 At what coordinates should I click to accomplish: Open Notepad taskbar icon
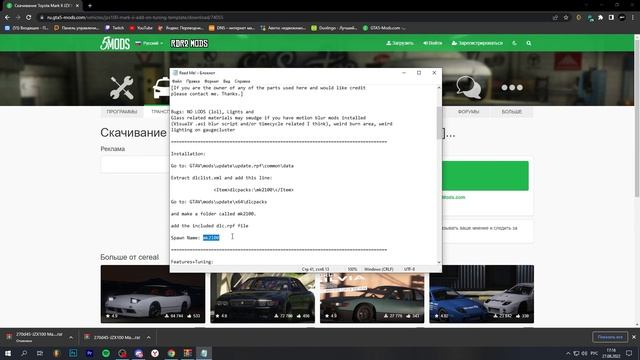tap(204, 353)
